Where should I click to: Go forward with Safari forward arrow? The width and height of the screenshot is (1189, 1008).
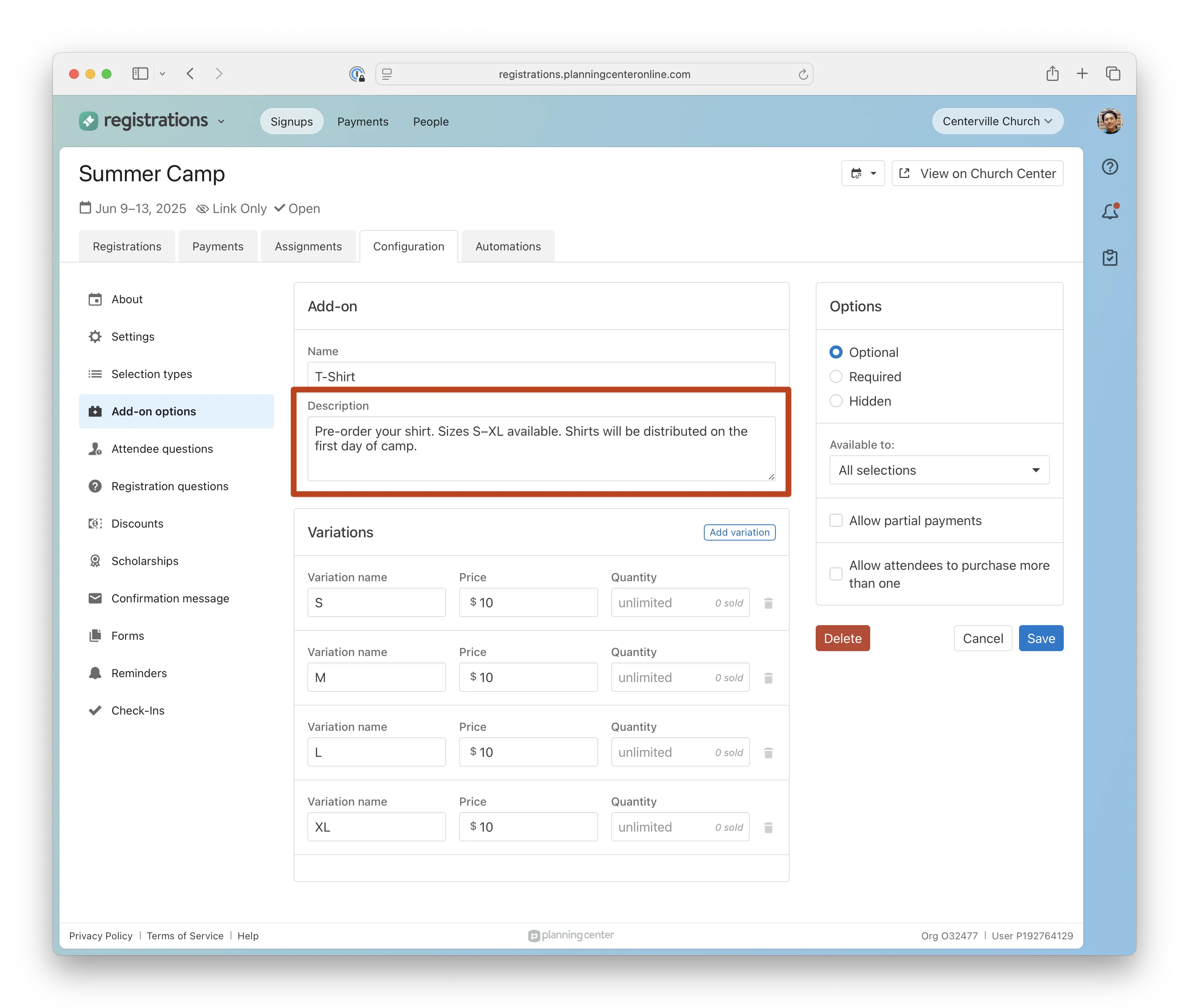click(219, 74)
